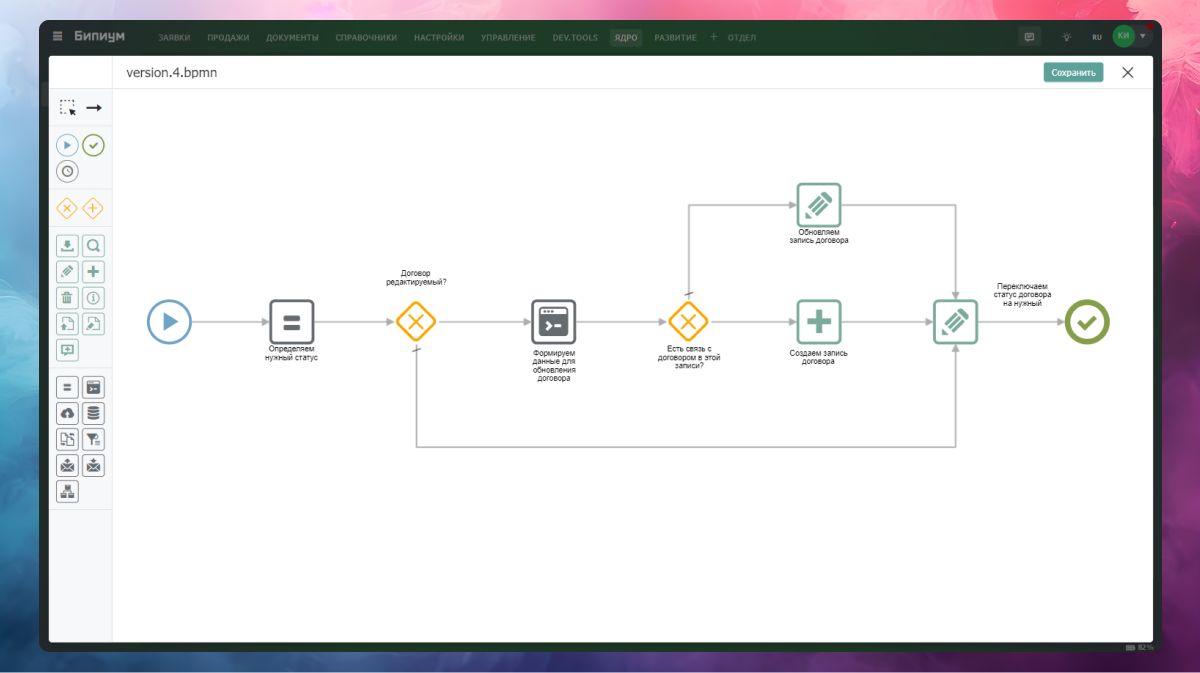
Task: Select the 'Формируем данные для обновления договора' node
Action: [x=554, y=322]
